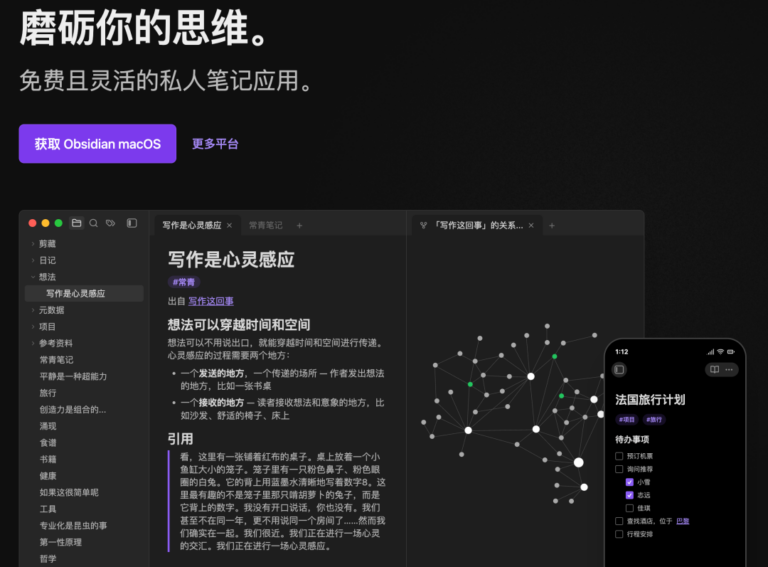Open the 旅行 note in sidebar
Screen dimensions: 768x567
coord(48,393)
